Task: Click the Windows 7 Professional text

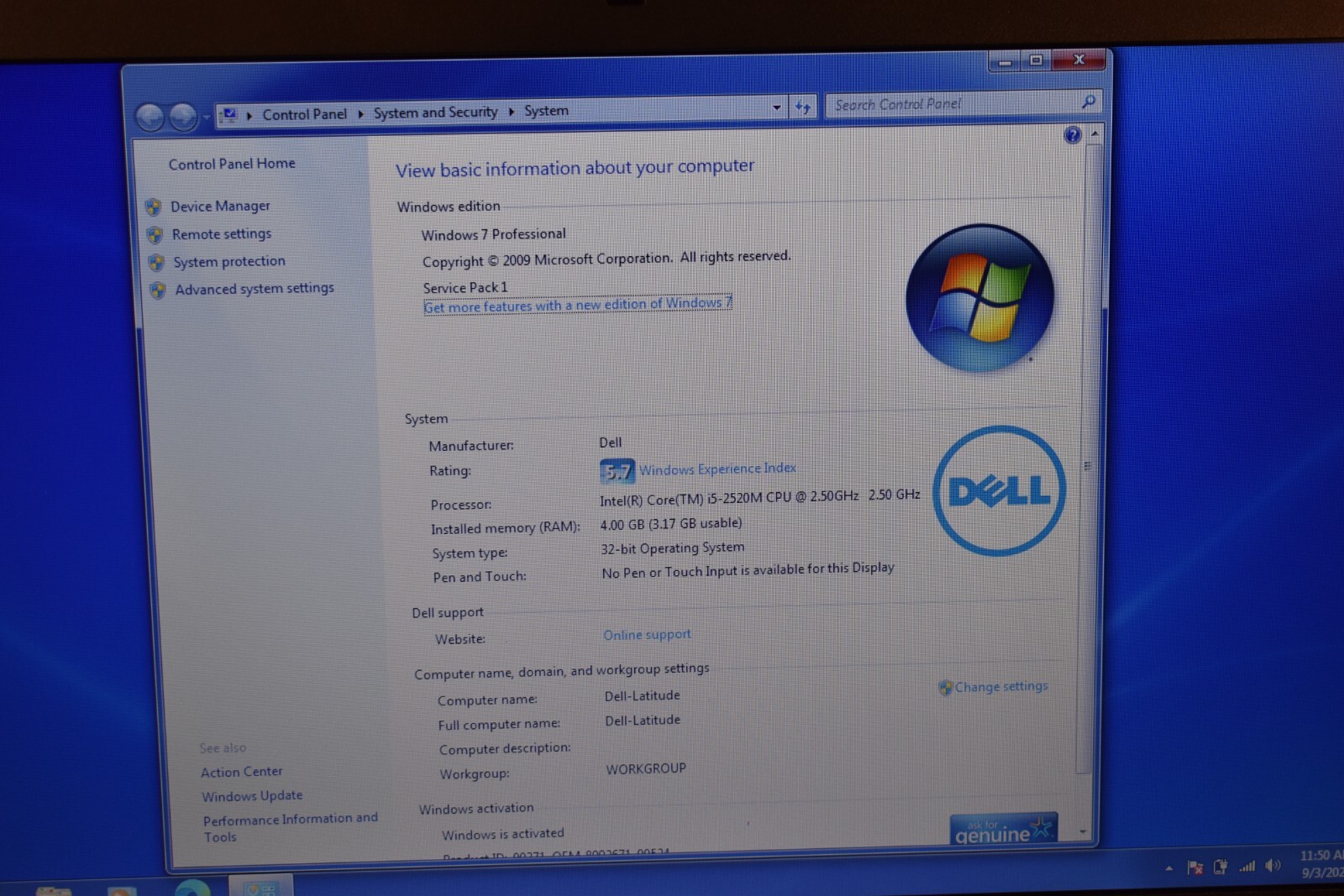Action: 494,234
